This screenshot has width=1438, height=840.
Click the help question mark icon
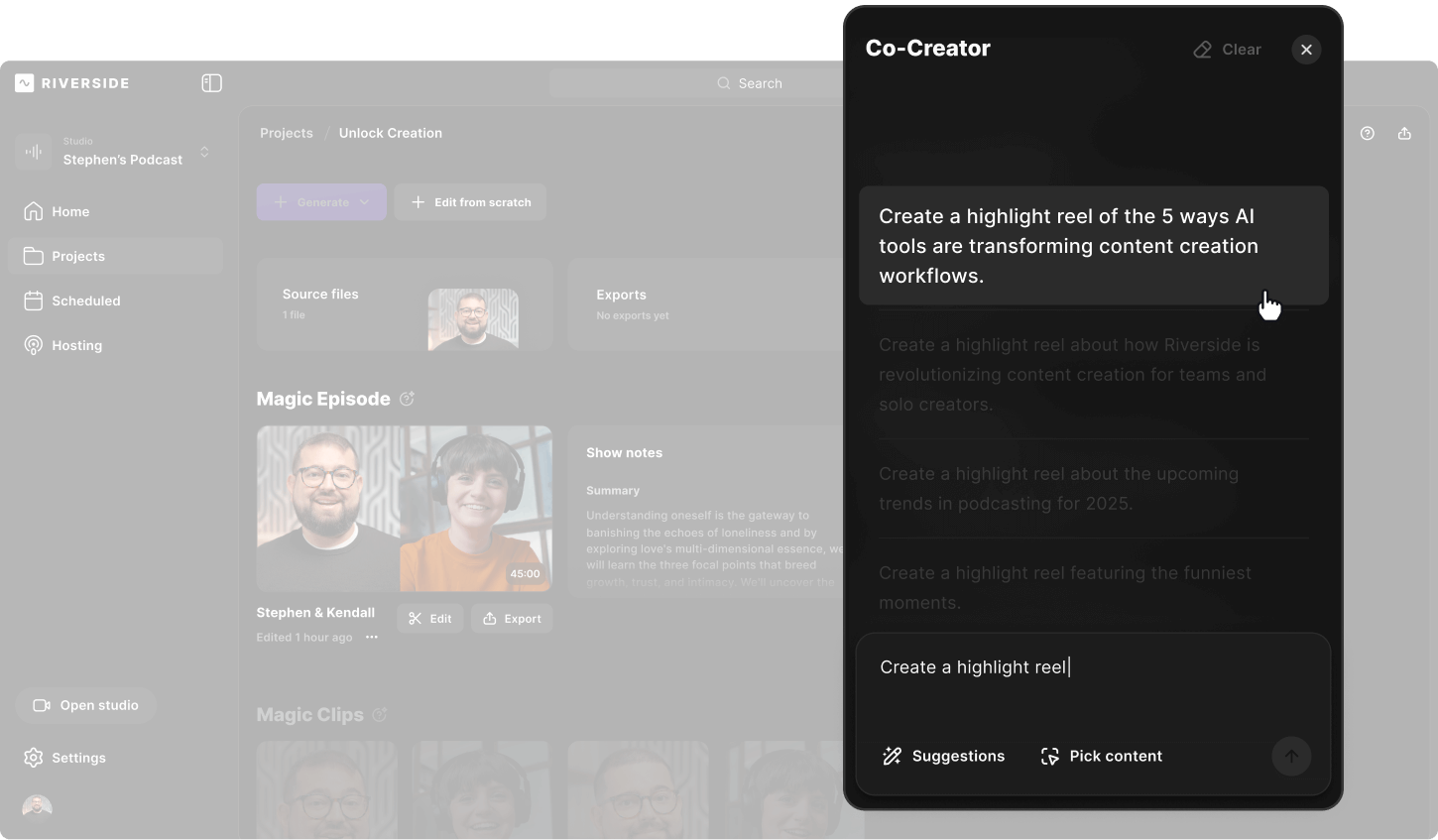pyautogui.click(x=1368, y=133)
